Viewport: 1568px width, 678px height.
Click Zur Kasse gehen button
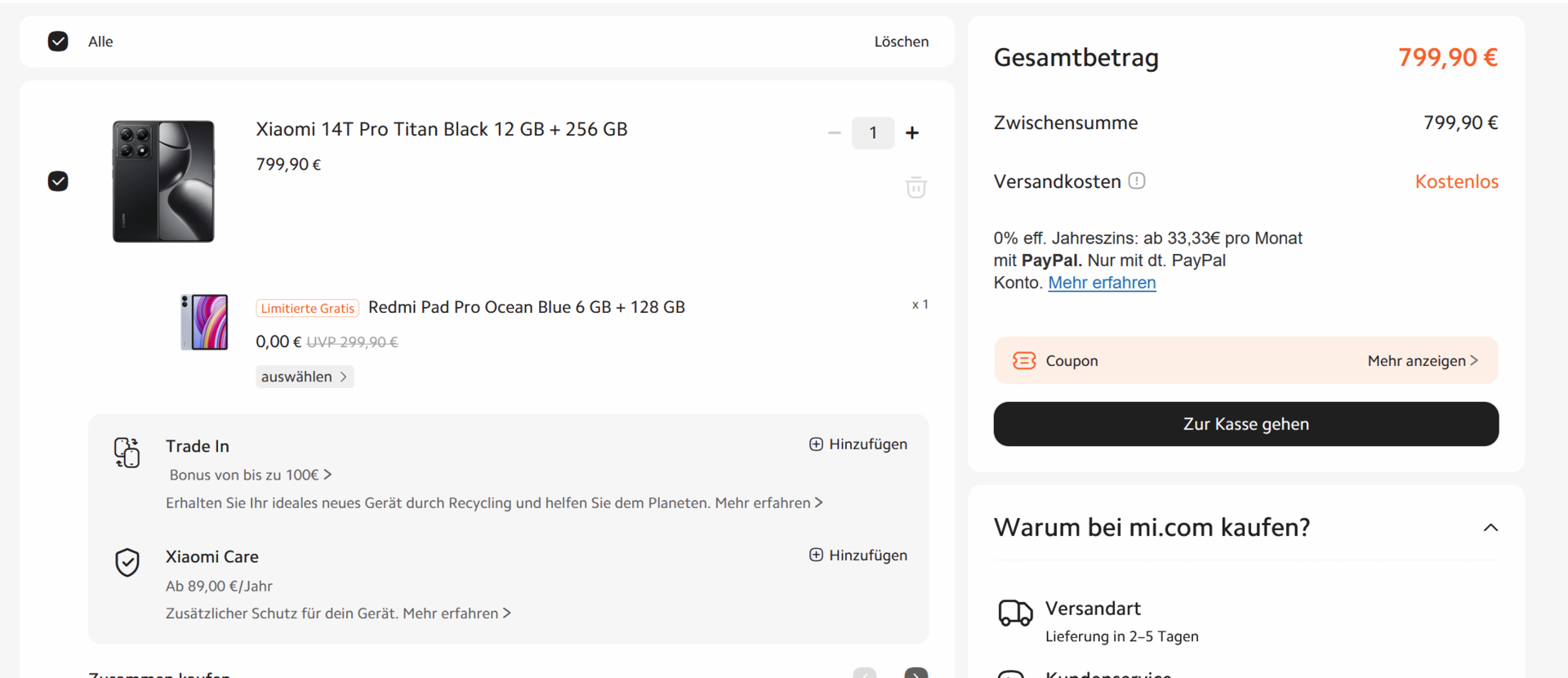(x=1245, y=424)
